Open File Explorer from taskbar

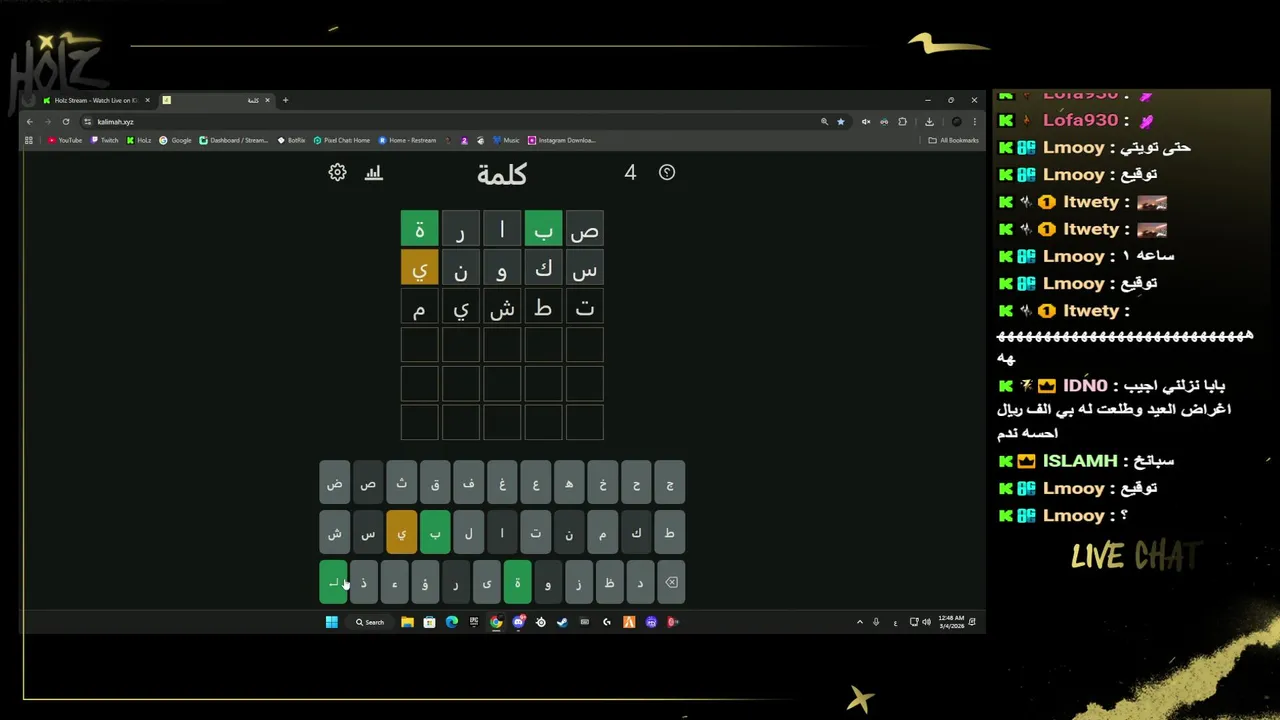[407, 622]
